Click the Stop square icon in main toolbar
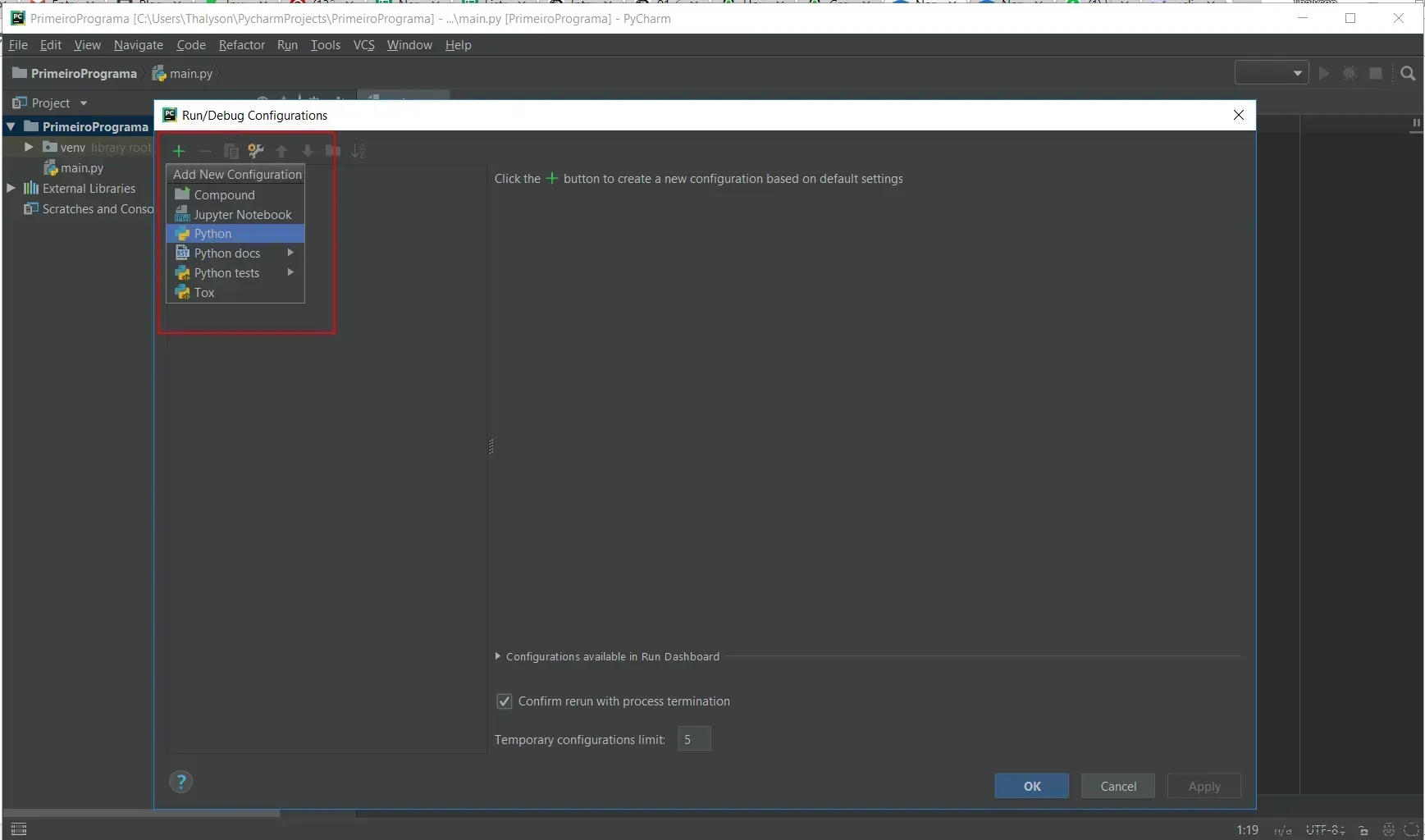The height and width of the screenshot is (840, 1425). tap(1376, 73)
